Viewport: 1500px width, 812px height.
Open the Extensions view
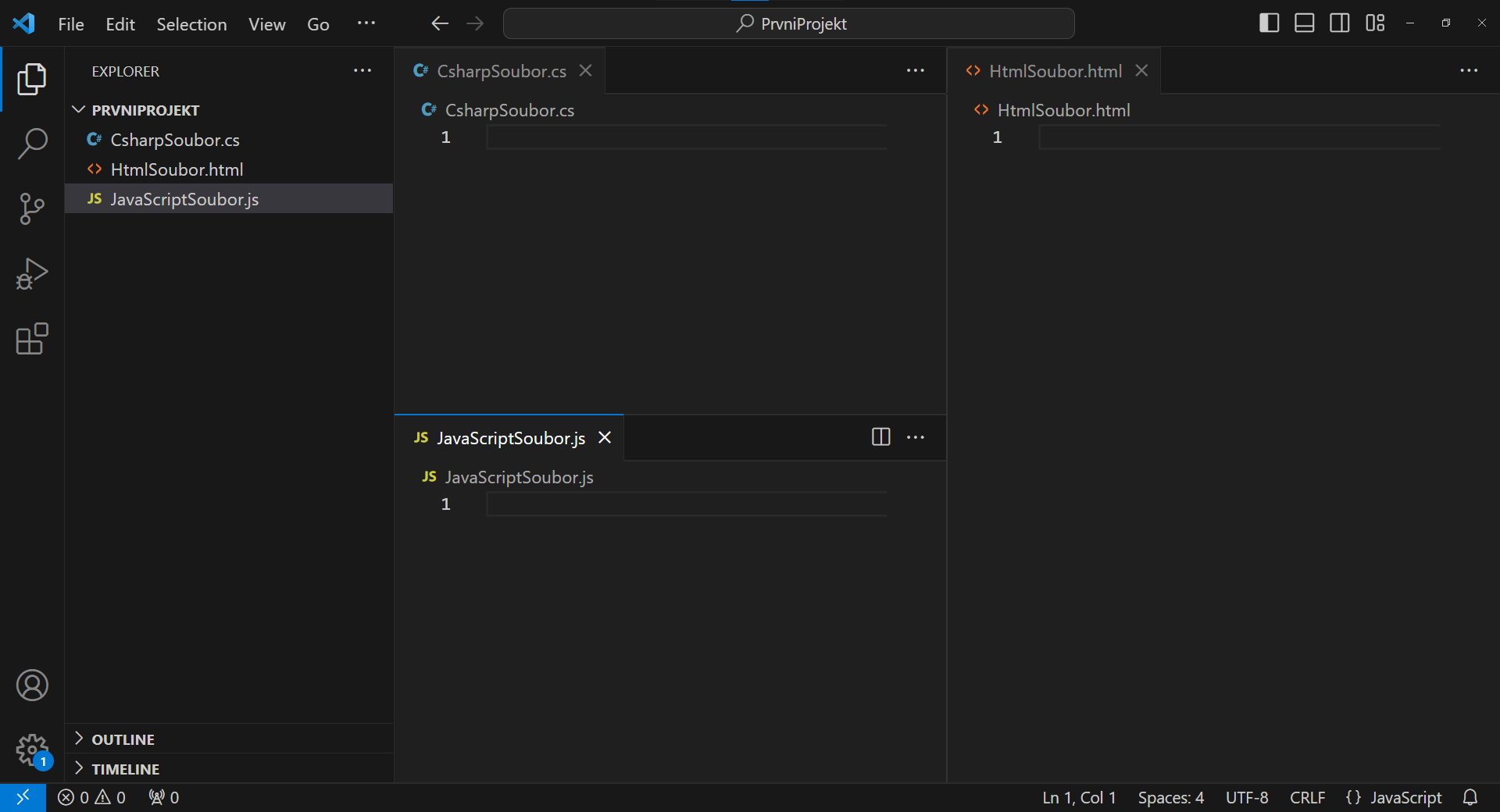[x=31, y=339]
